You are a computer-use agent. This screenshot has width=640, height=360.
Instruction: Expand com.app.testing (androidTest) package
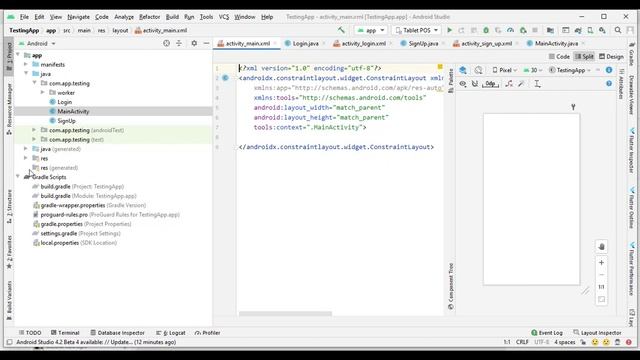pos(34,130)
